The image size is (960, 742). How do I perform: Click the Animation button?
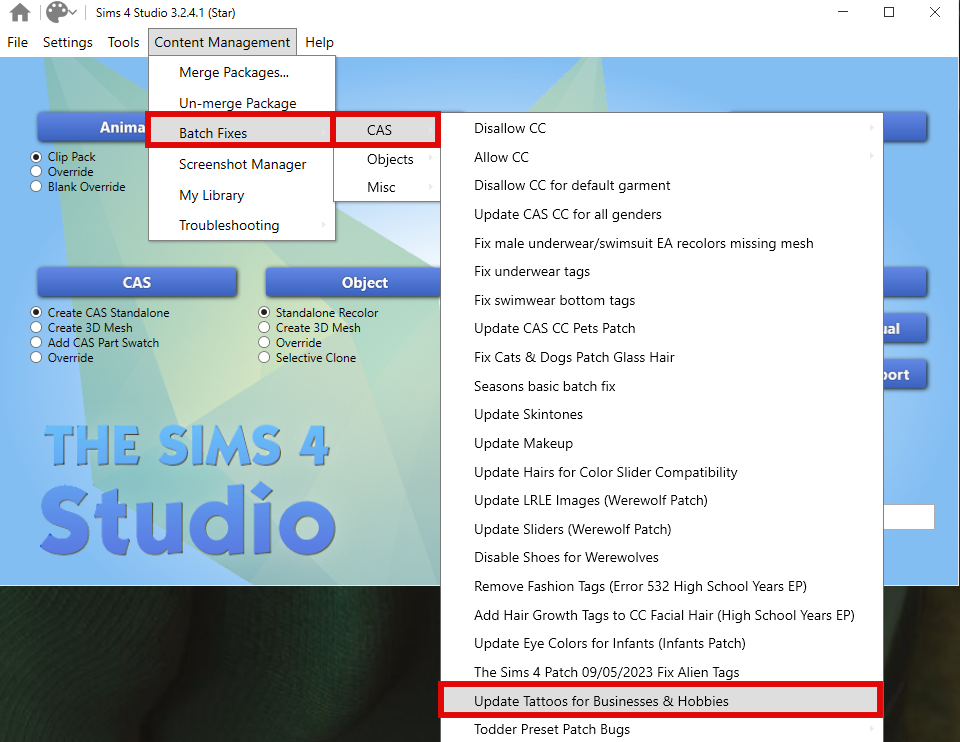click(x=92, y=127)
